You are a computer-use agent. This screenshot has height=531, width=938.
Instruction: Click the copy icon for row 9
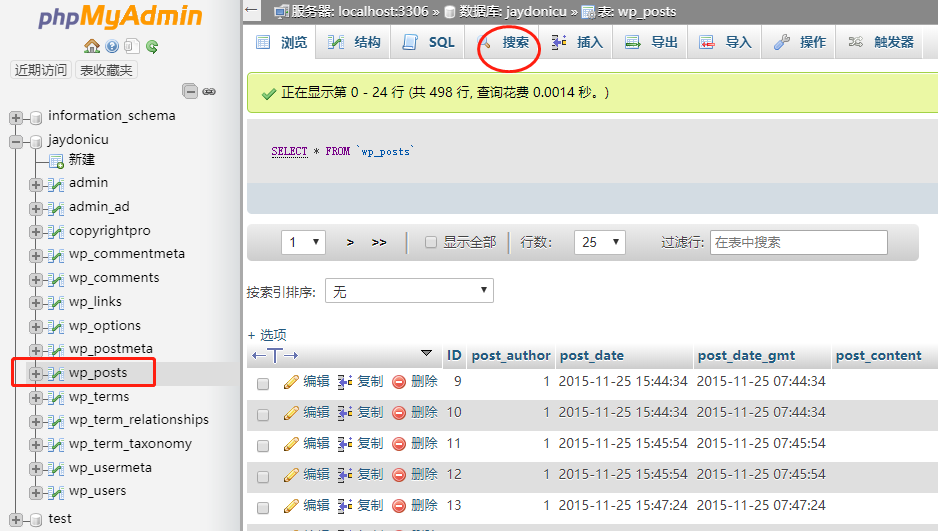[x=345, y=382]
